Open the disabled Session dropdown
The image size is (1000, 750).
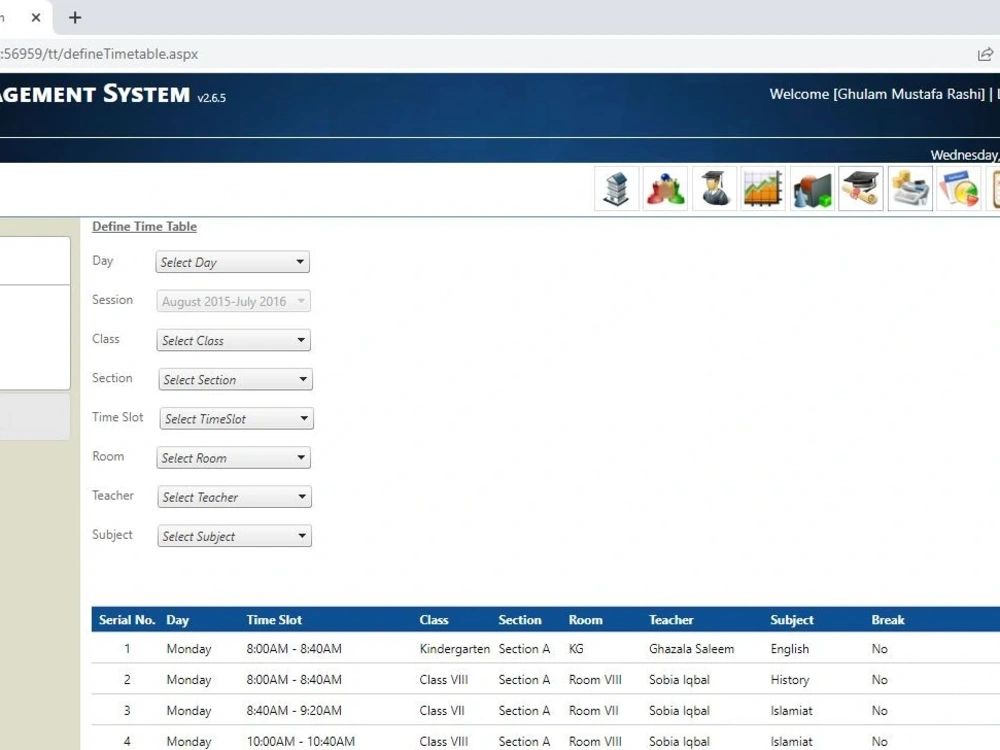coord(233,301)
